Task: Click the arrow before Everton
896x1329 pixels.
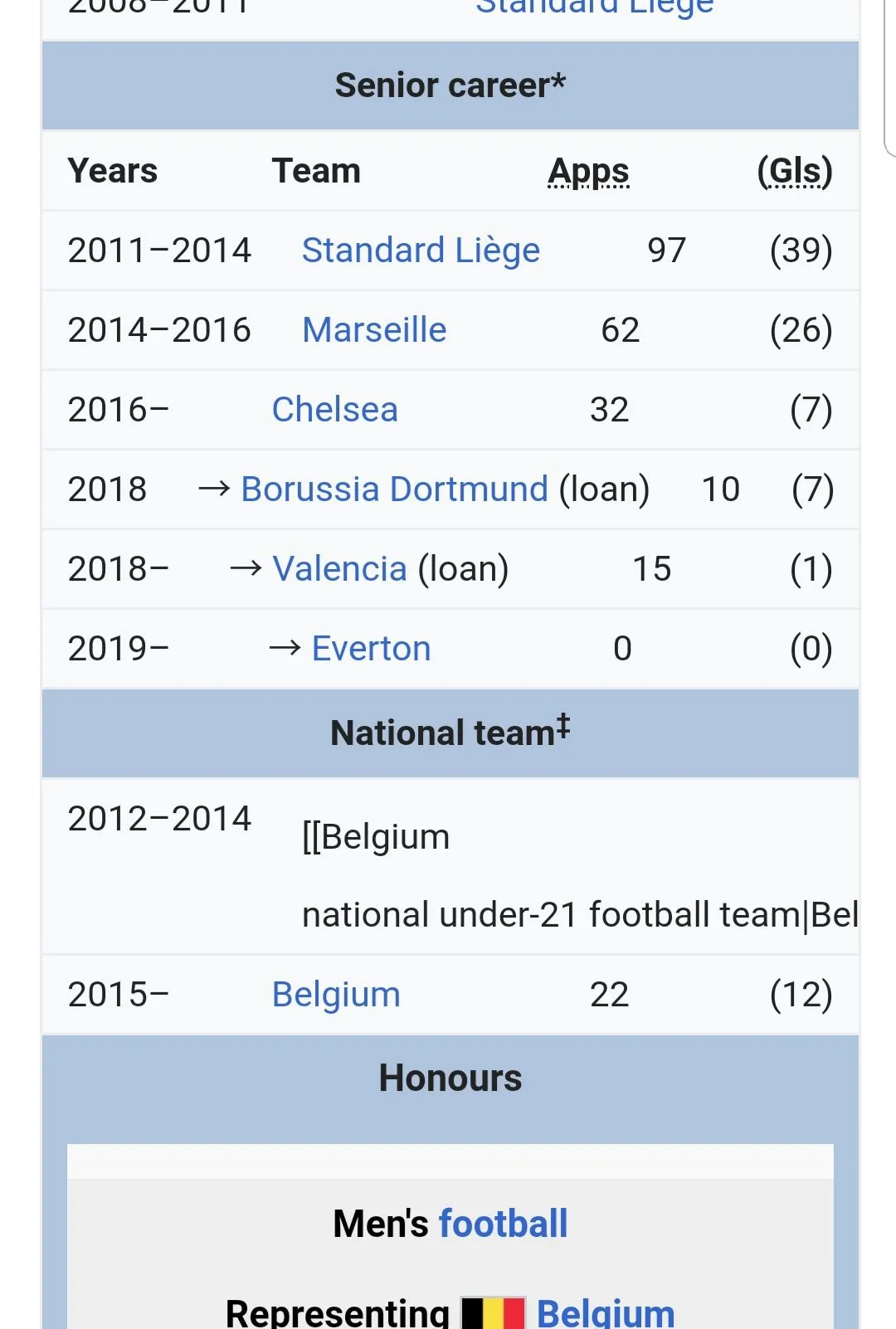Action: coord(285,648)
